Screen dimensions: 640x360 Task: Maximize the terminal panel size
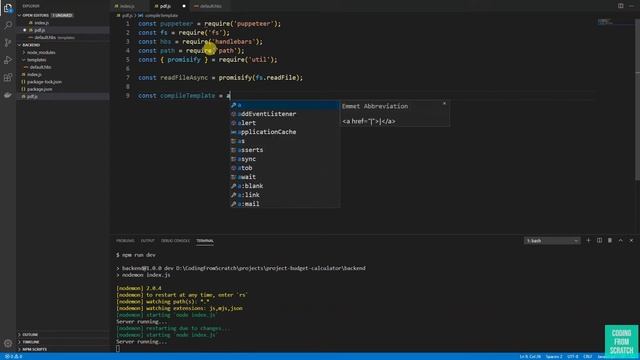620,240
